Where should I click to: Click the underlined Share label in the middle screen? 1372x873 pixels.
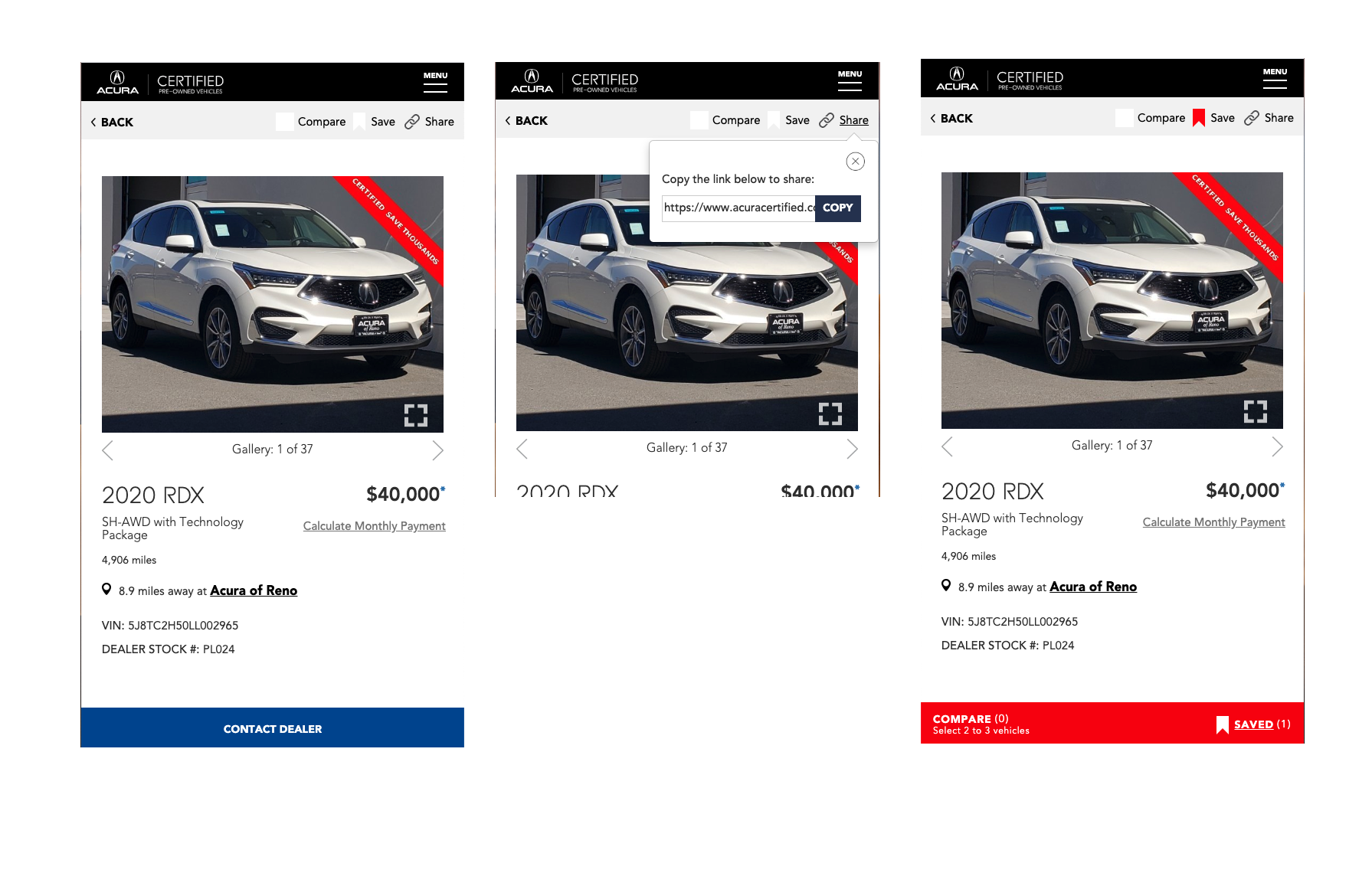[x=853, y=120]
